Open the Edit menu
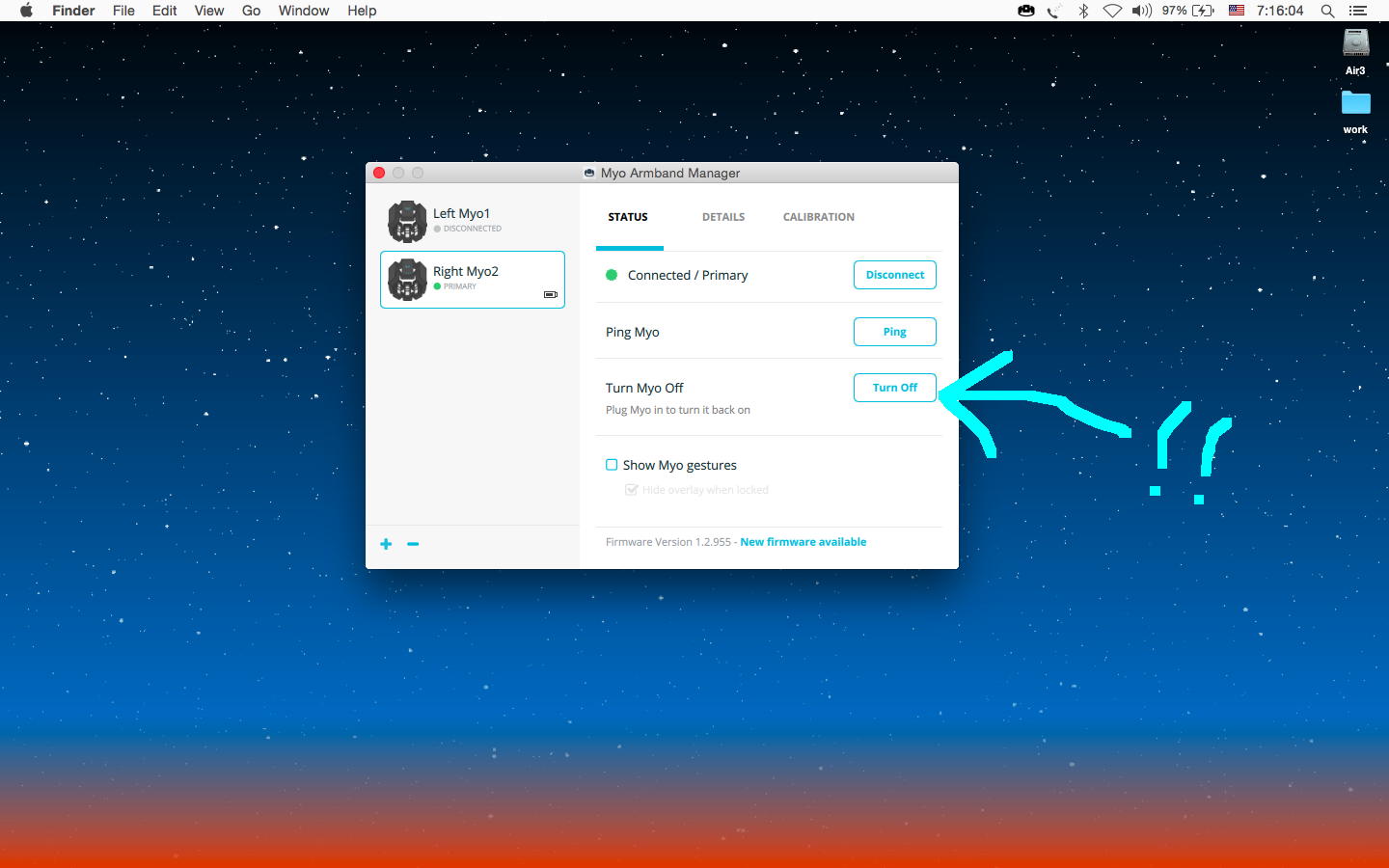 pos(165,11)
